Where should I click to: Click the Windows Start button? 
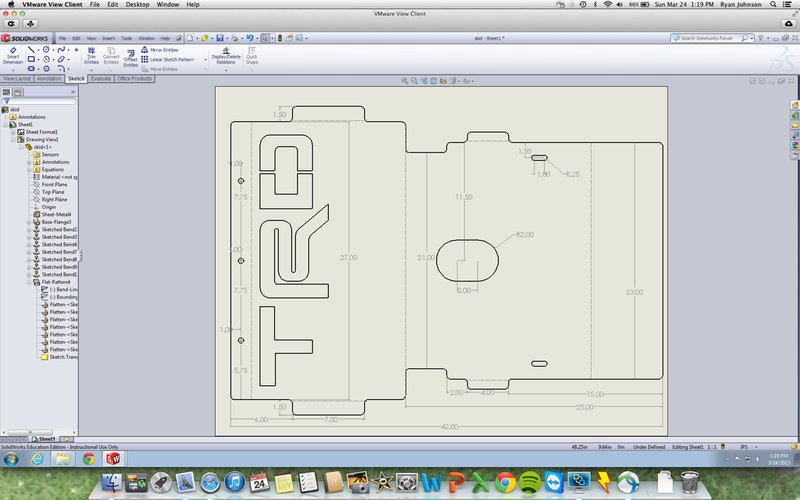click(x=11, y=459)
